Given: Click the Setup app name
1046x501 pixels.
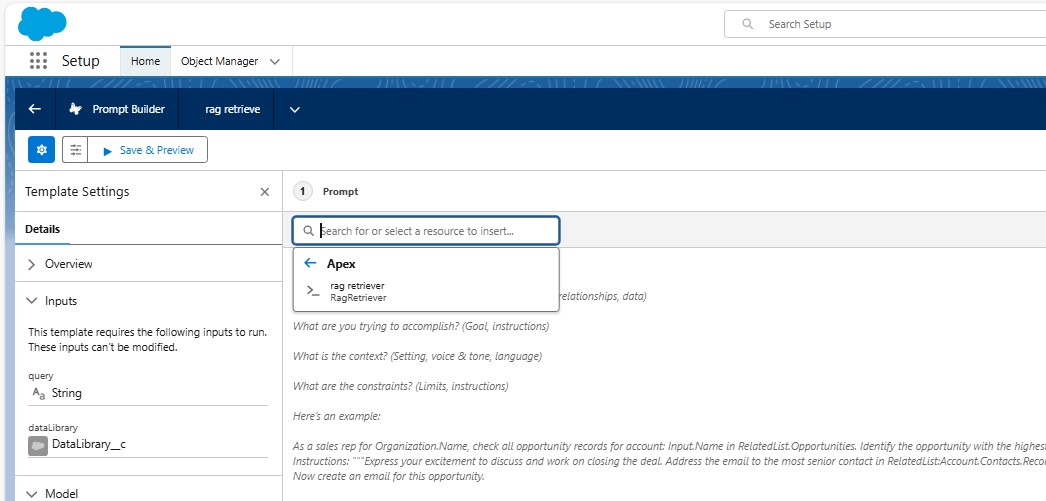Looking at the screenshot, I should [81, 61].
